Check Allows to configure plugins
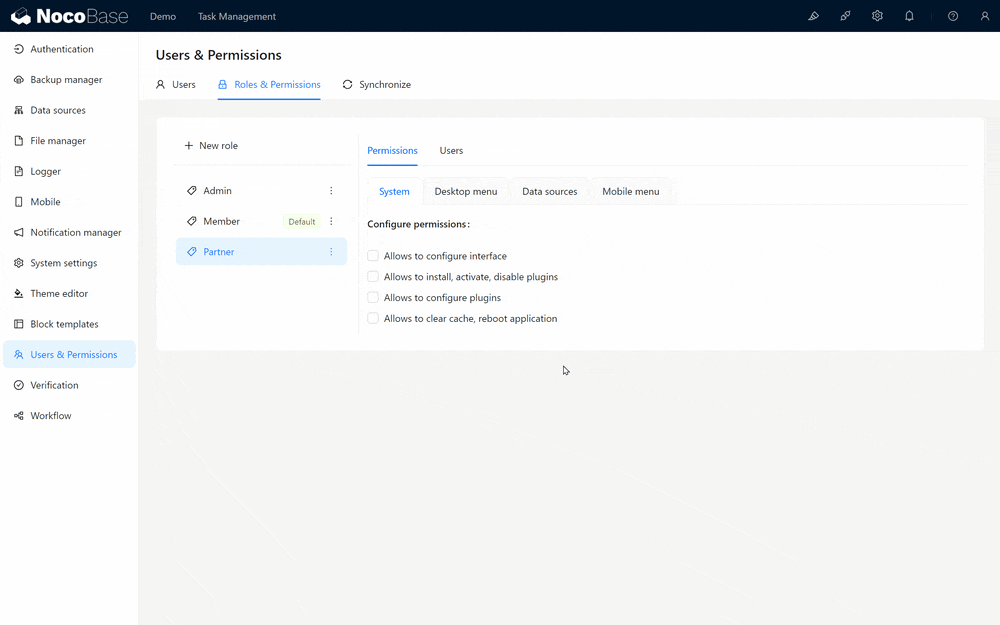The width and height of the screenshot is (1000, 625). click(x=373, y=298)
